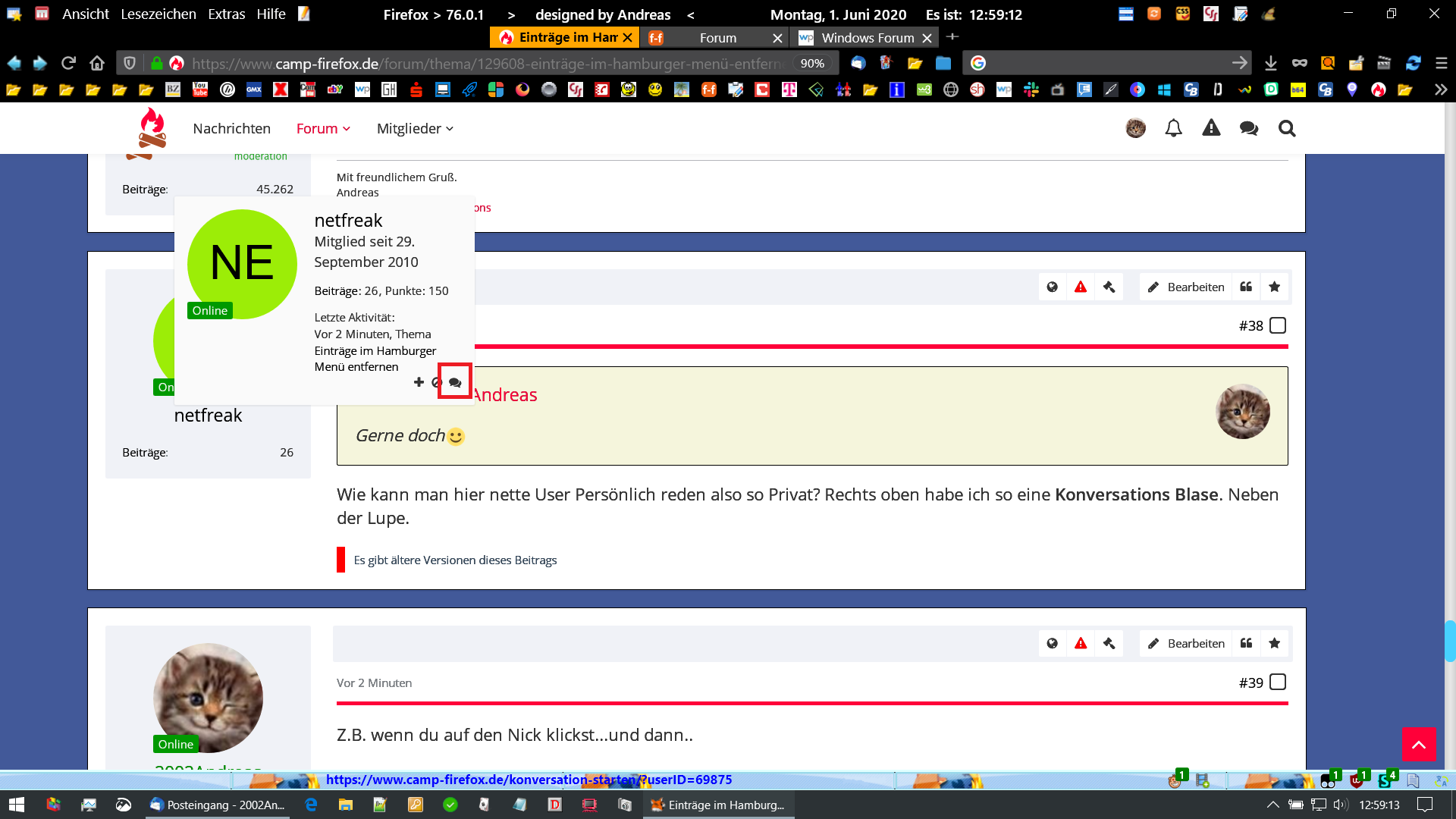Click the 90% zoom level indicator

click(812, 63)
